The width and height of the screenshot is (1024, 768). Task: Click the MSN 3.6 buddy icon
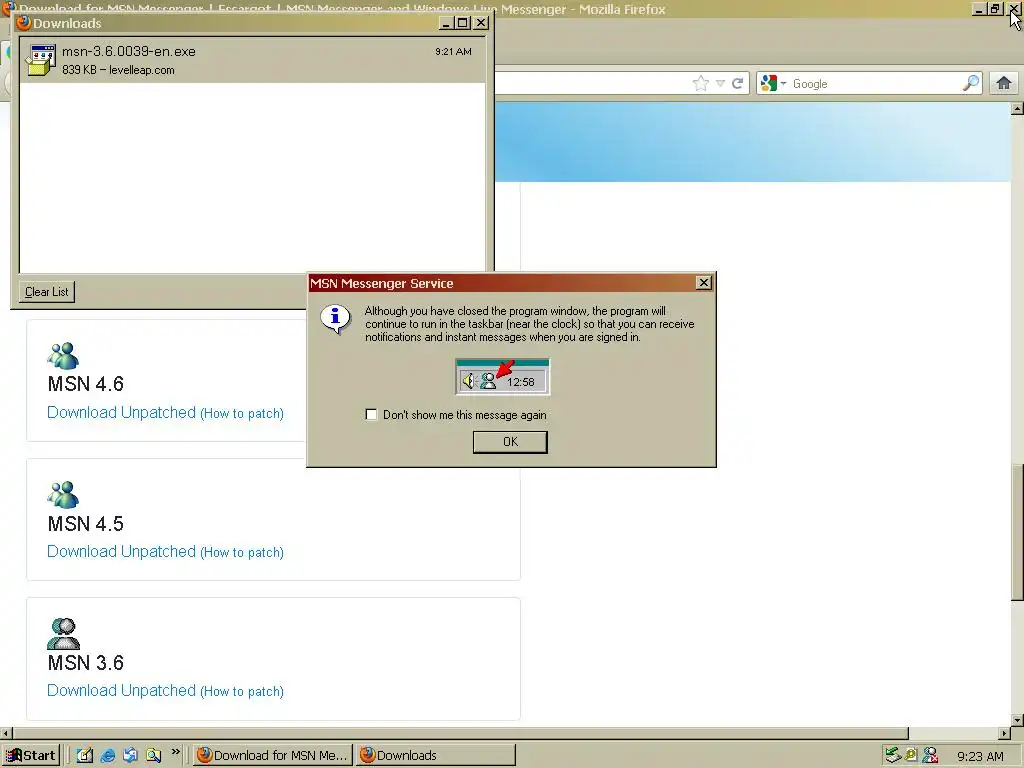point(63,634)
